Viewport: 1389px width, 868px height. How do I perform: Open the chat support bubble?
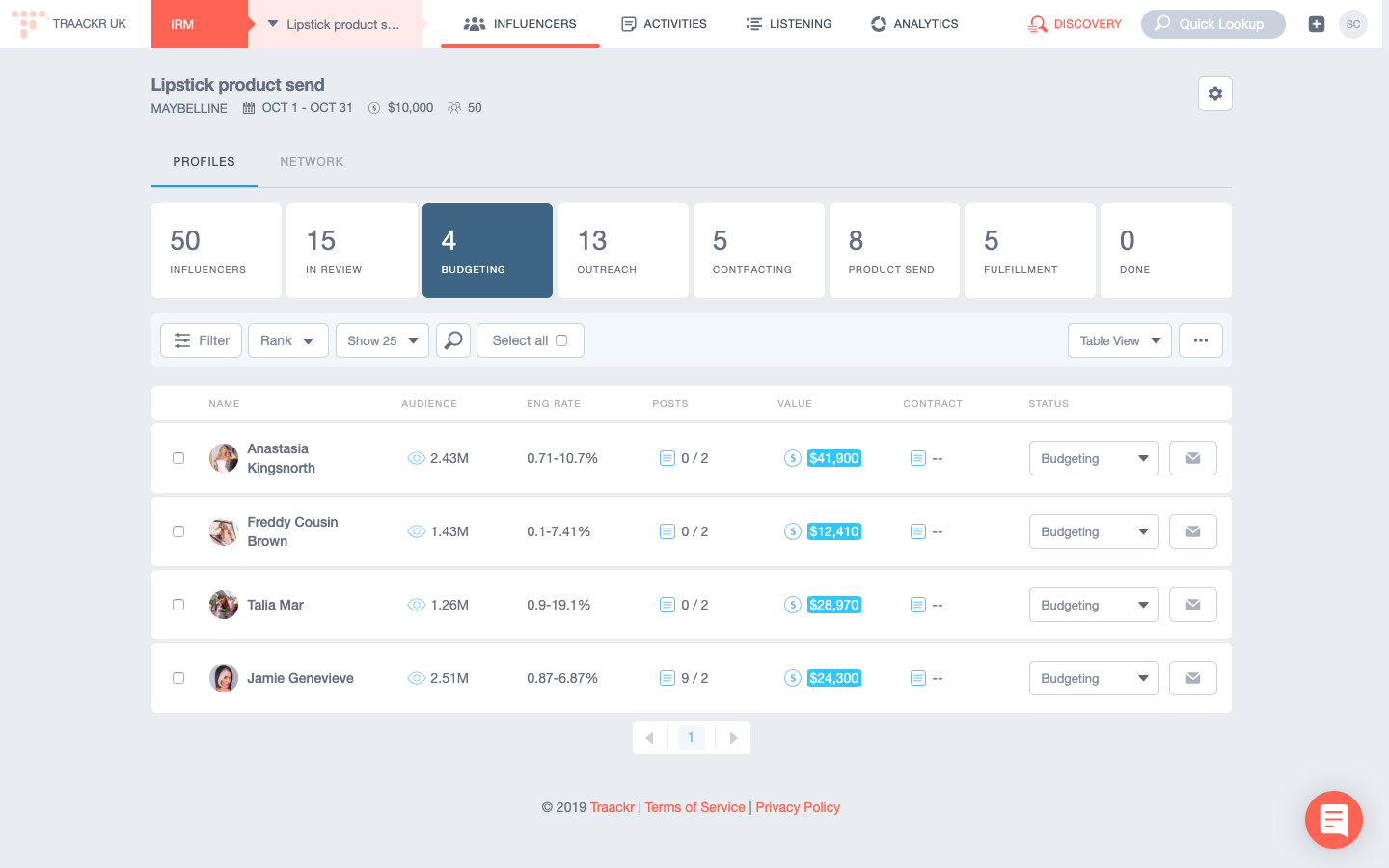pos(1333,820)
